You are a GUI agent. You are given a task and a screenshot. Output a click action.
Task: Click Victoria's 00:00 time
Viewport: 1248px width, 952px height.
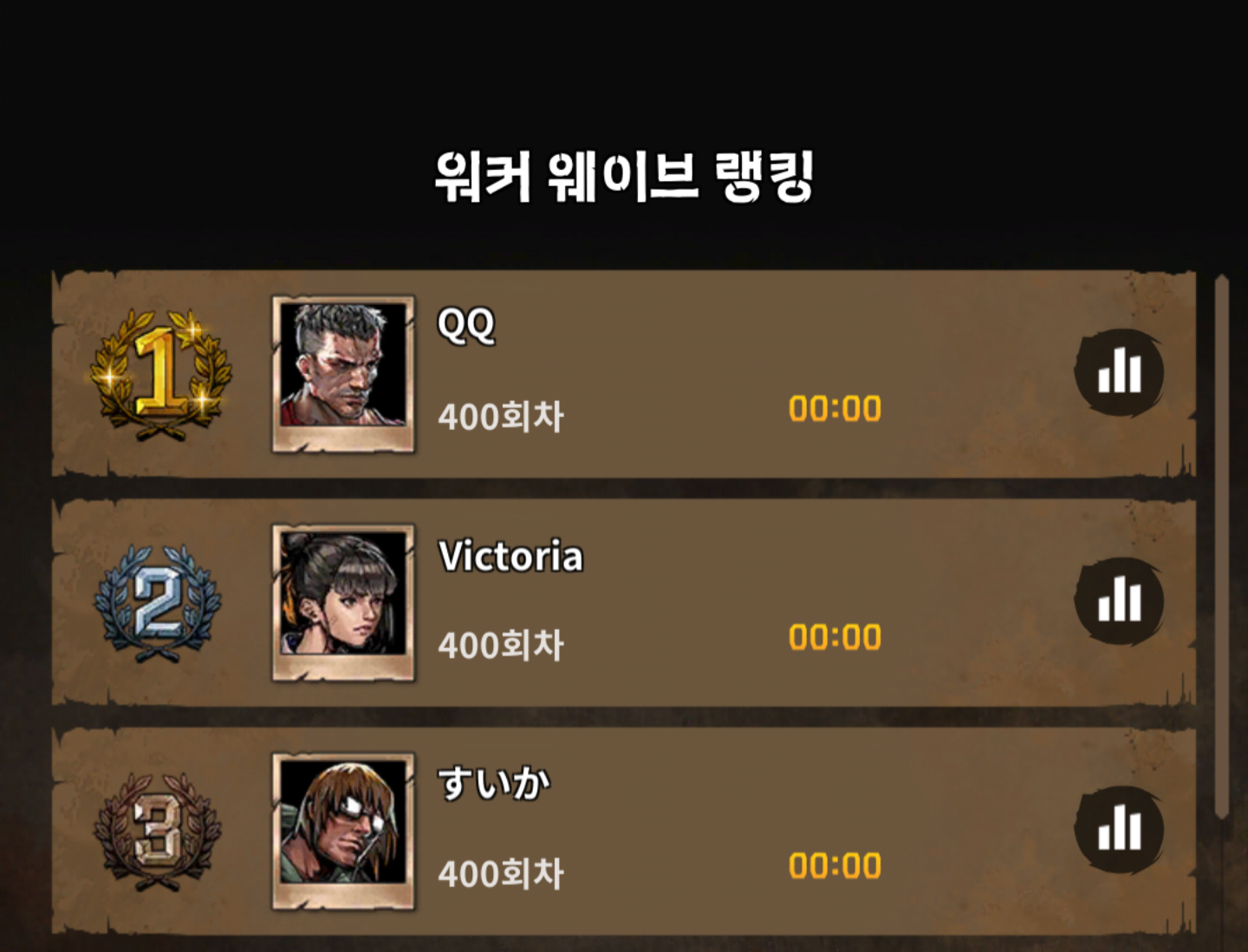(835, 638)
